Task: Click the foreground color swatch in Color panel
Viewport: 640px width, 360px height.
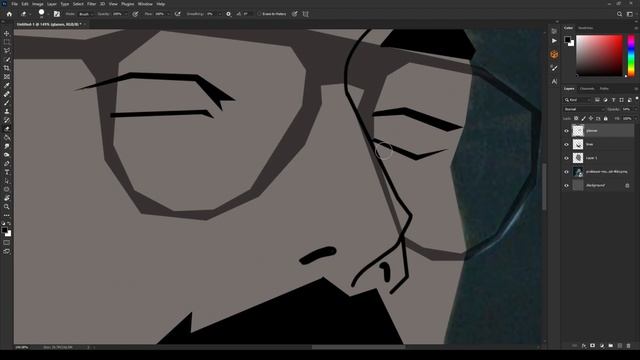Action: (567, 40)
